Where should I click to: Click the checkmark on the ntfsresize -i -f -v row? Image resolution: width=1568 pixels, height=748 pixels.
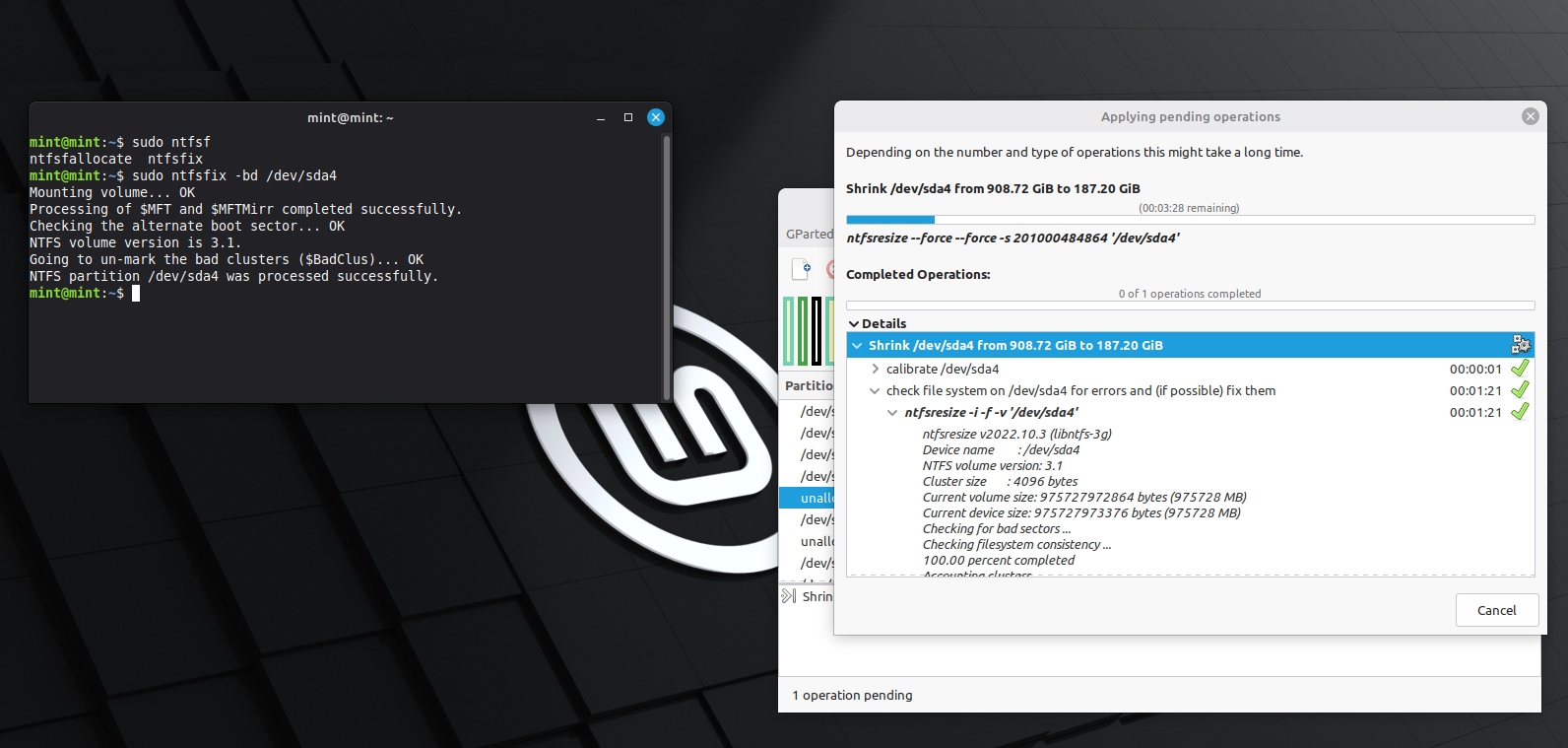click(x=1520, y=411)
